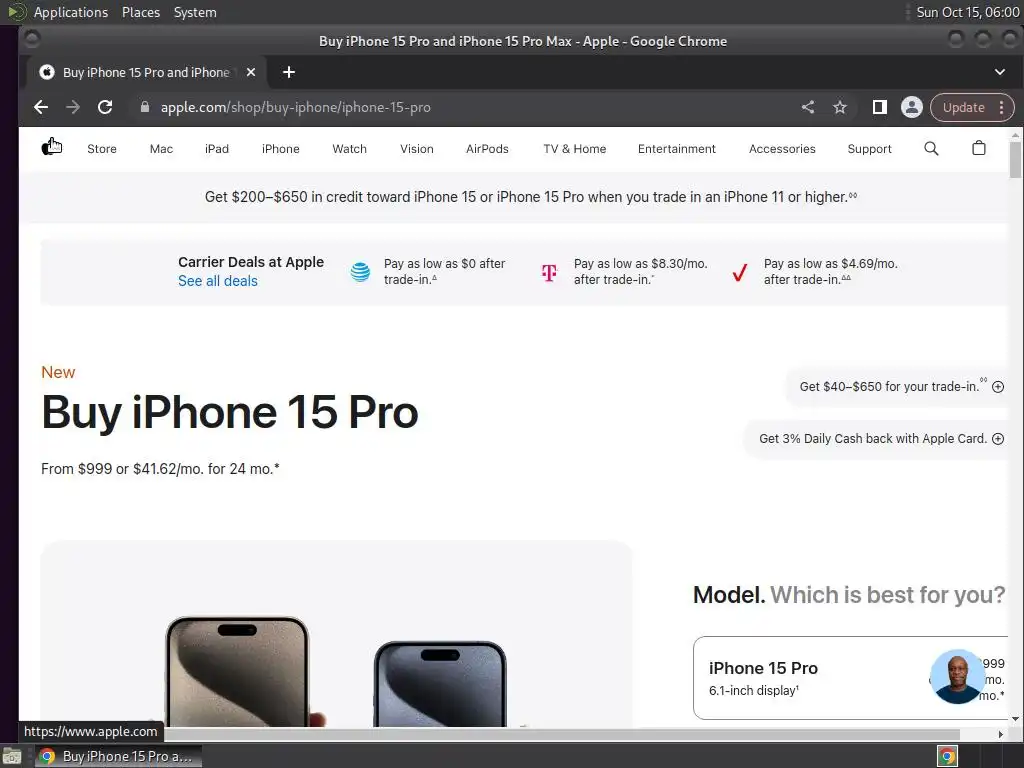Viewport: 1024px width, 768px height.
Task: Open the shopping bag icon
Action: click(x=978, y=148)
